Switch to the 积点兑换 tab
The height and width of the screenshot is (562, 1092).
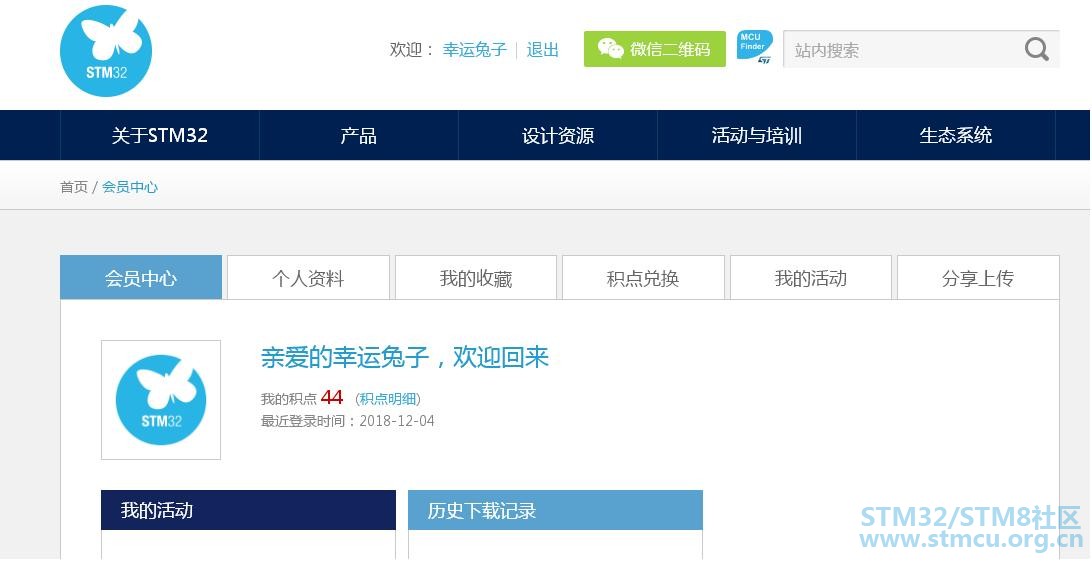(x=644, y=278)
